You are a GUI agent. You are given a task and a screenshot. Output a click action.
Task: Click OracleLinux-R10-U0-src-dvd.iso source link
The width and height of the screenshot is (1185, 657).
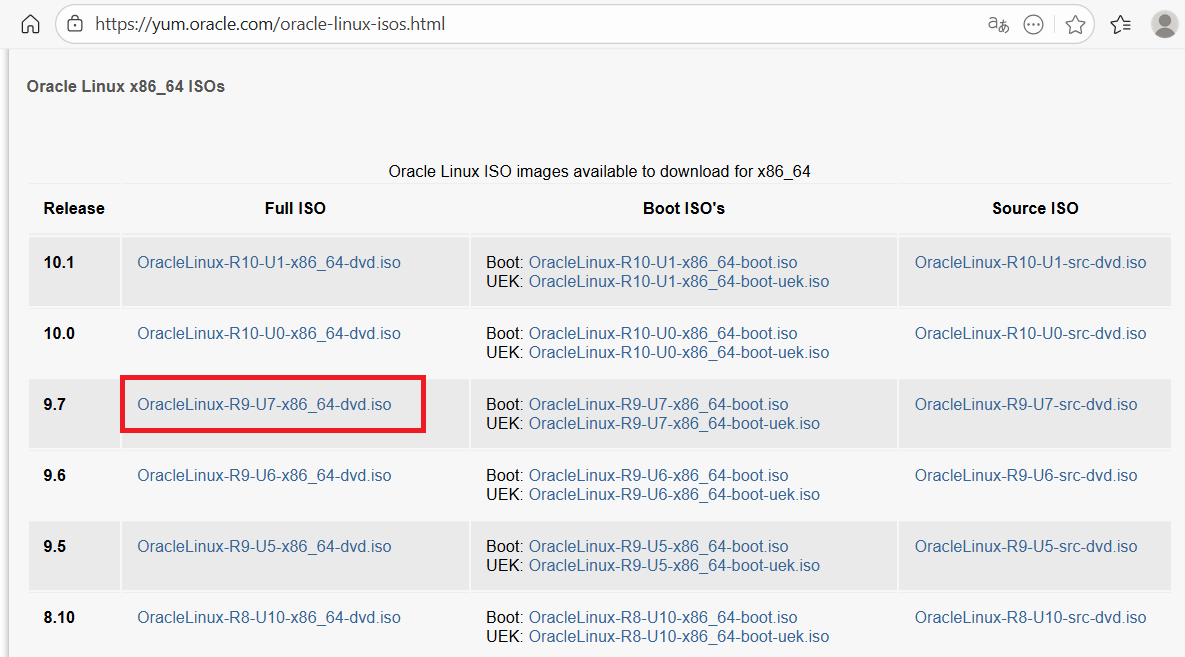click(x=1030, y=334)
